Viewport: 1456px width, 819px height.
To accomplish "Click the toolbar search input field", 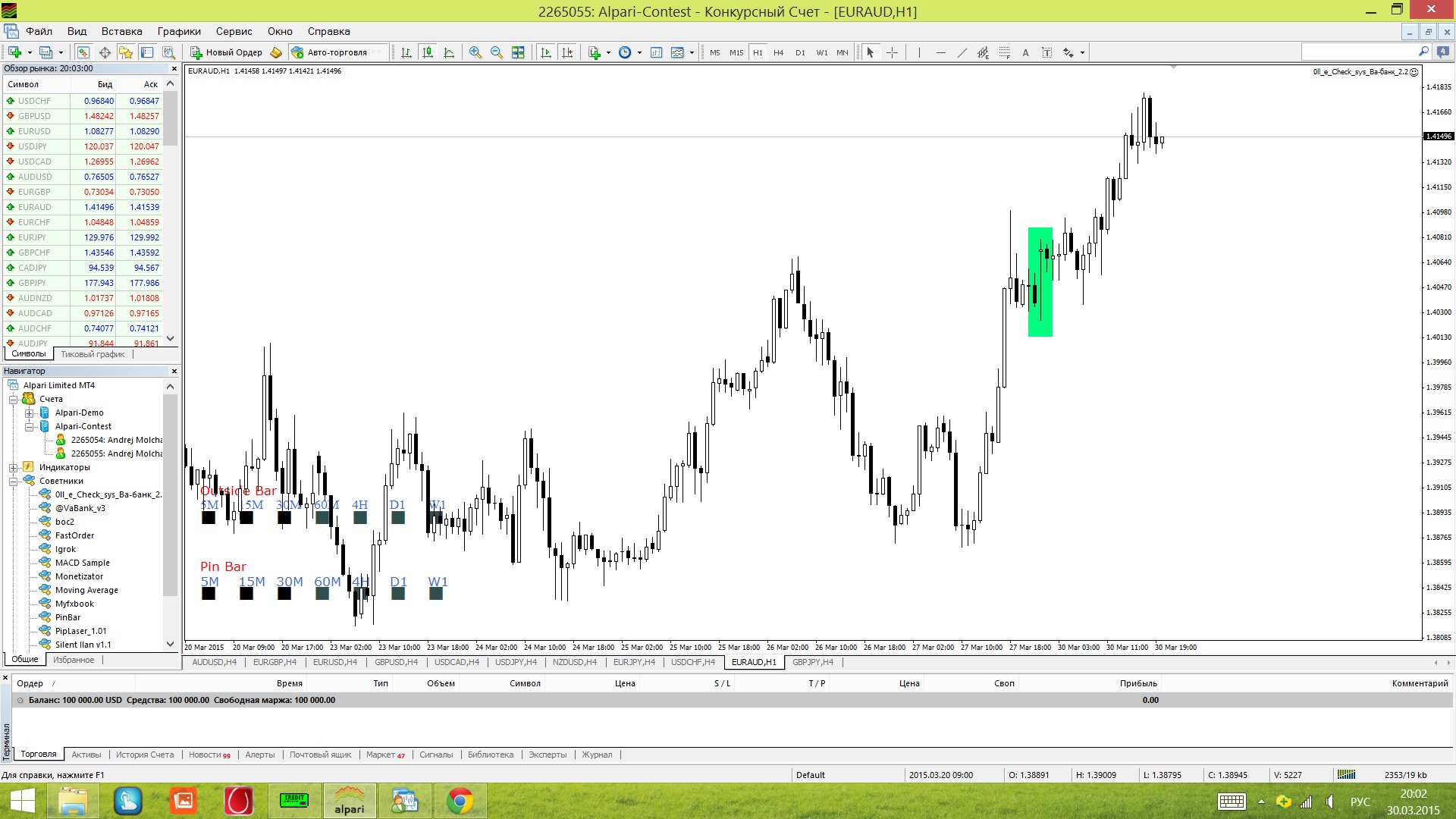I will (1359, 52).
